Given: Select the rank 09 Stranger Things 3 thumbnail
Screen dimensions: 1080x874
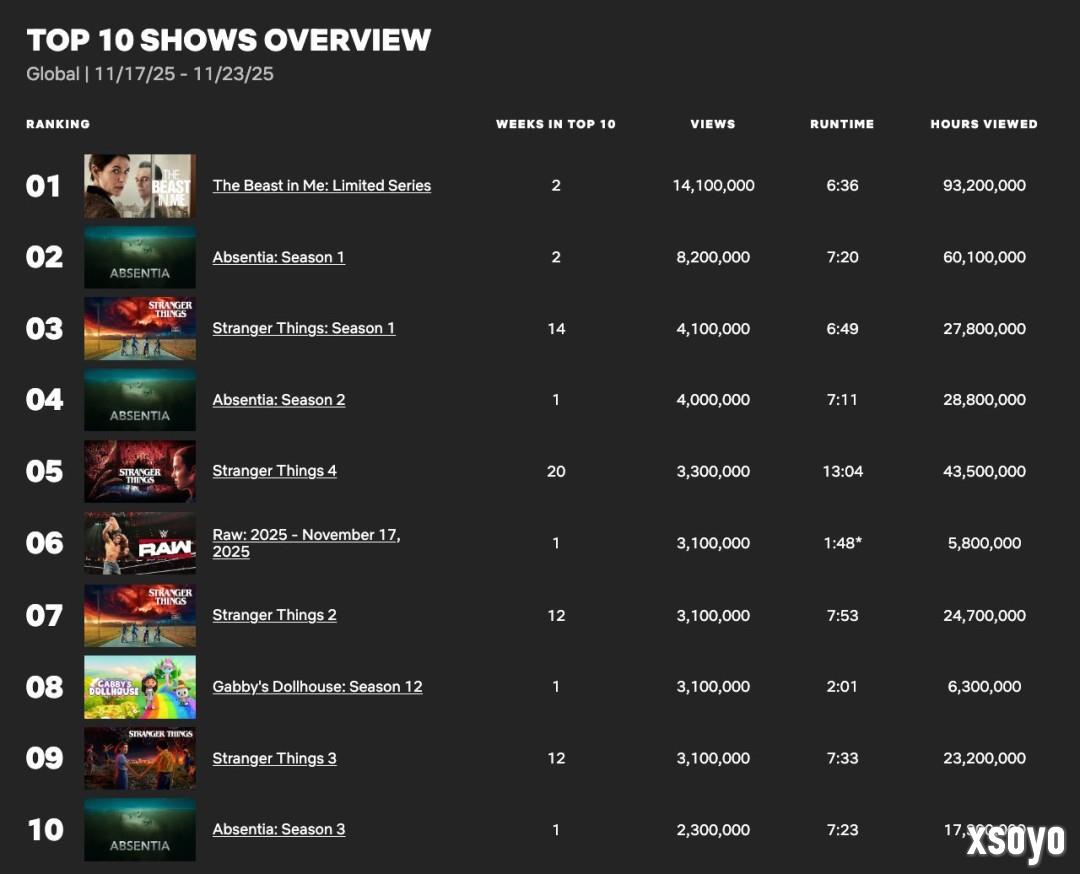Looking at the screenshot, I should click(x=140, y=758).
